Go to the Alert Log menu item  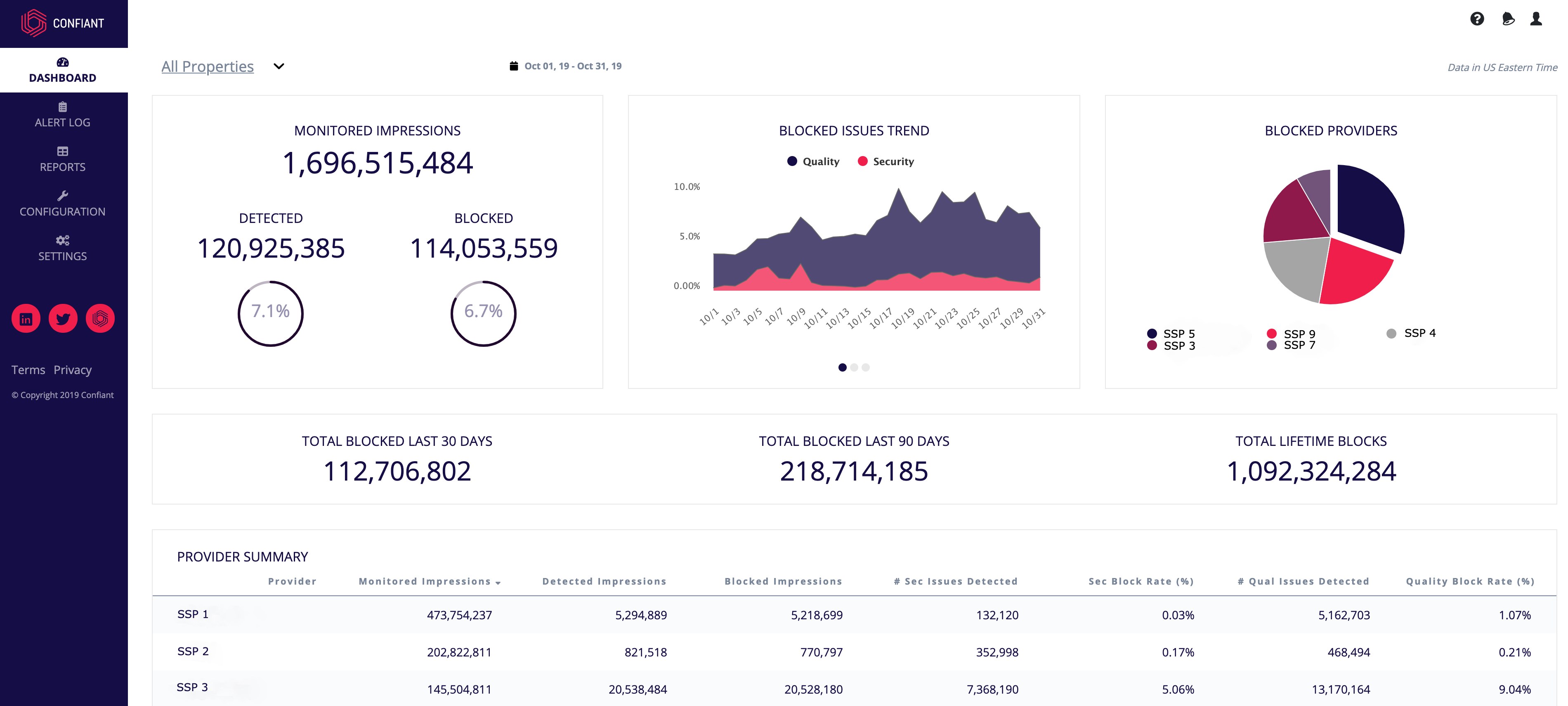click(x=63, y=114)
